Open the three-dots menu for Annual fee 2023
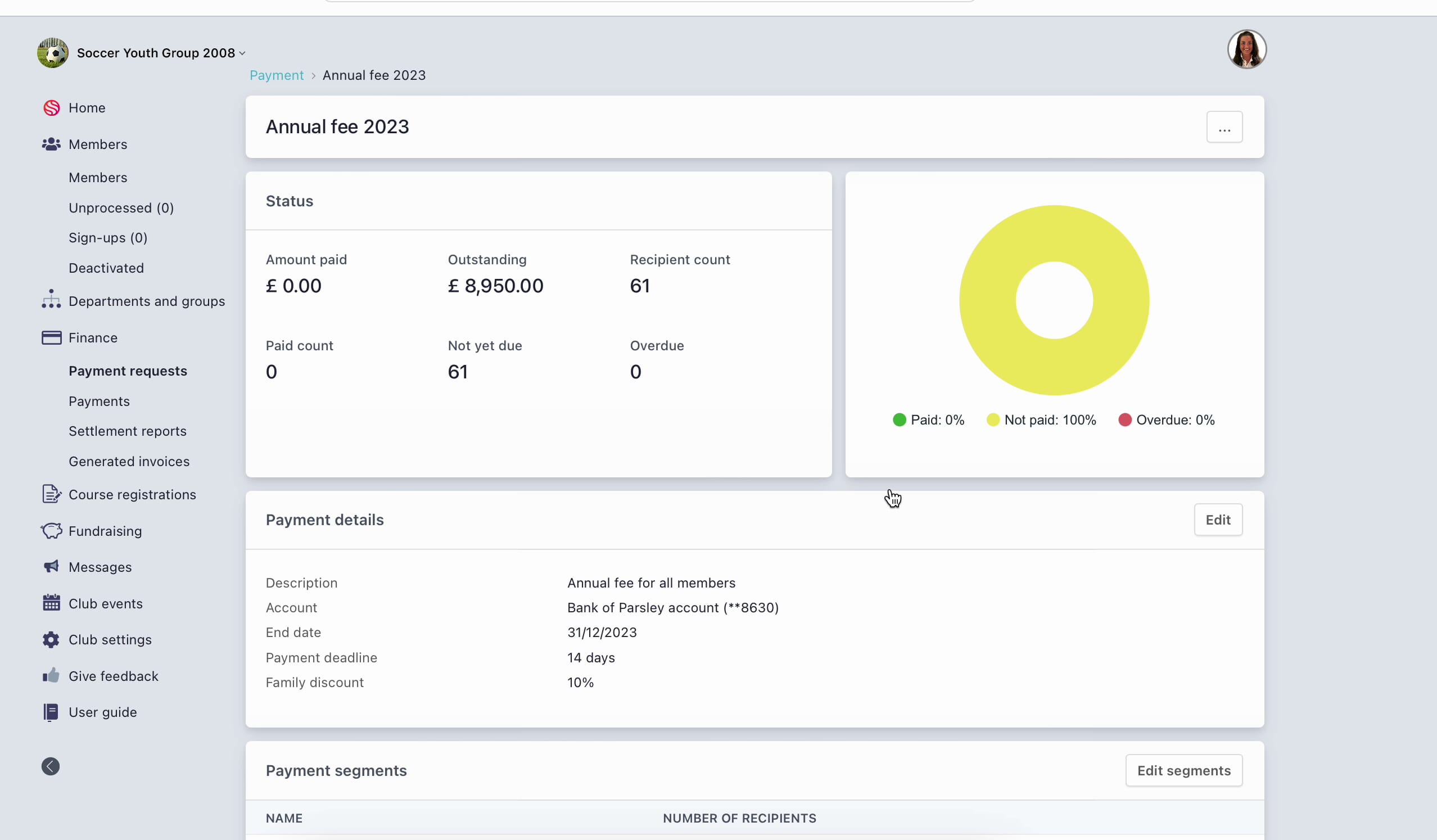 pyautogui.click(x=1224, y=127)
